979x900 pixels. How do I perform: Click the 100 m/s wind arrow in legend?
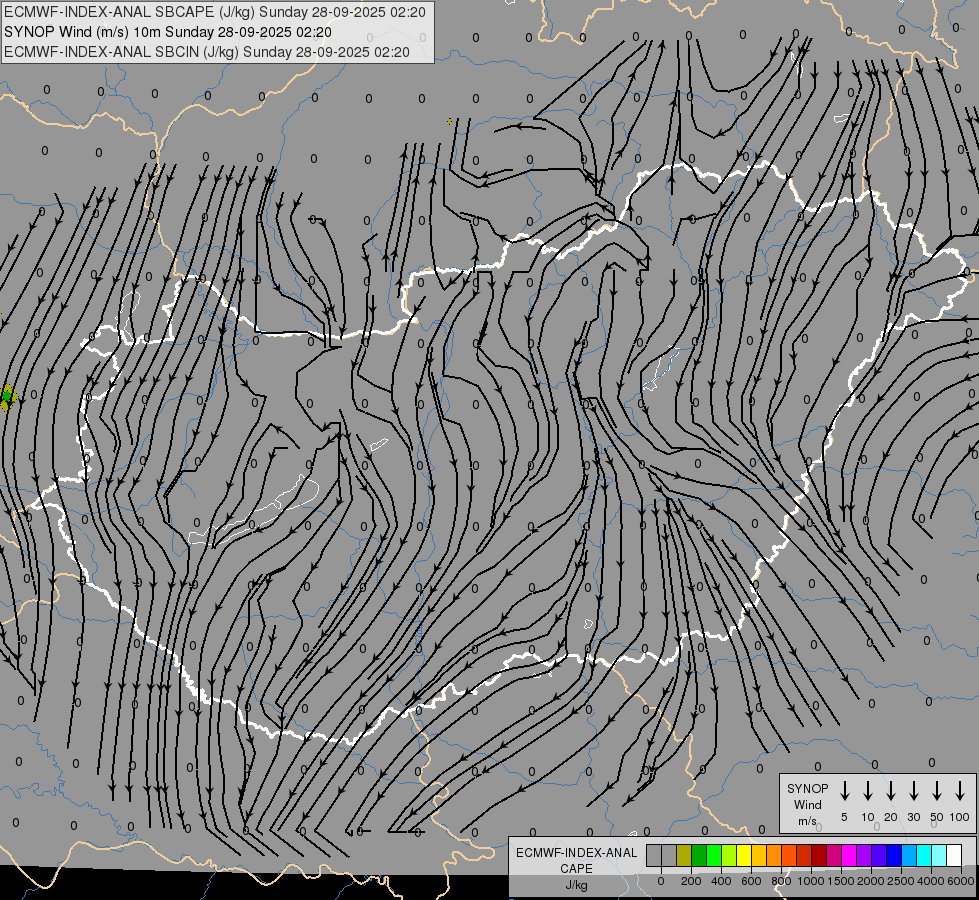point(960,791)
